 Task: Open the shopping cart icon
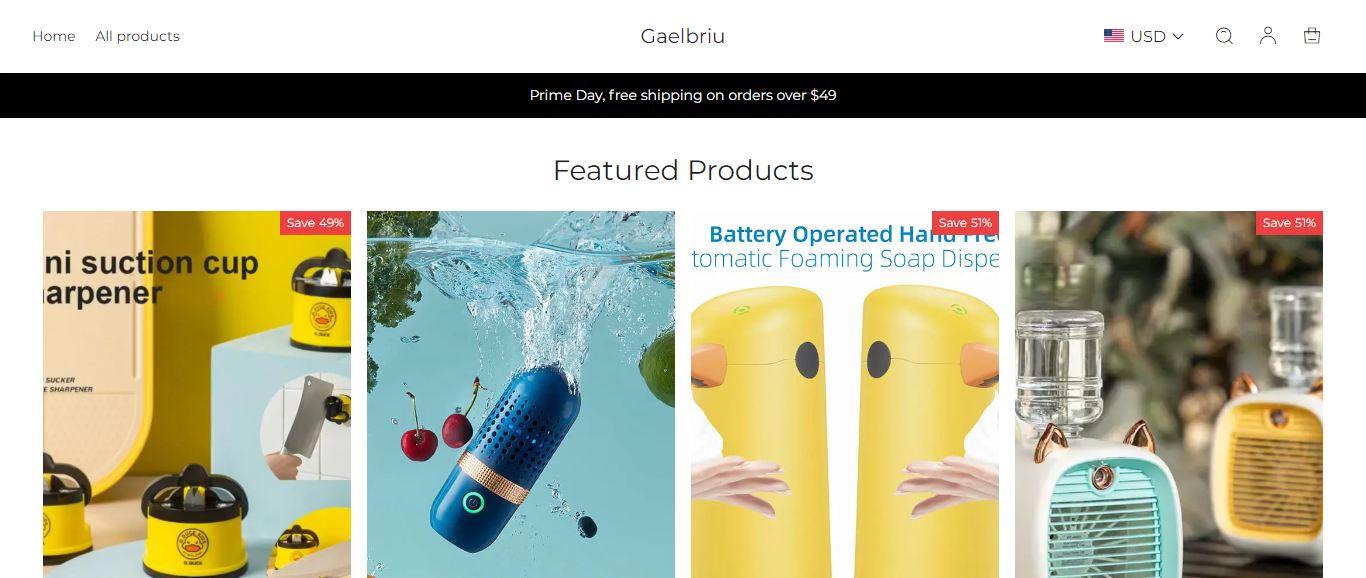pyautogui.click(x=1312, y=36)
